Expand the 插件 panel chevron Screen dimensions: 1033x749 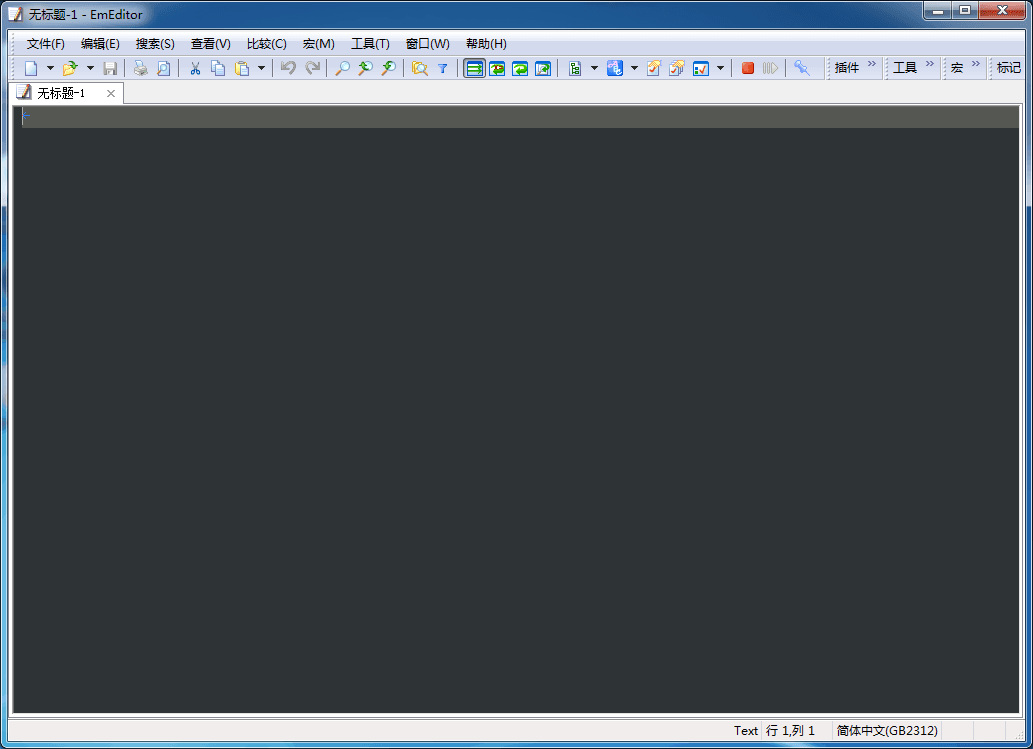[x=873, y=65]
